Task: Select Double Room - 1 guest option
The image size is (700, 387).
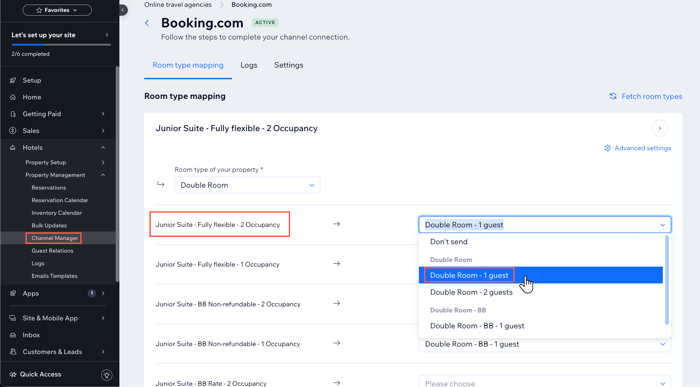Action: point(541,275)
